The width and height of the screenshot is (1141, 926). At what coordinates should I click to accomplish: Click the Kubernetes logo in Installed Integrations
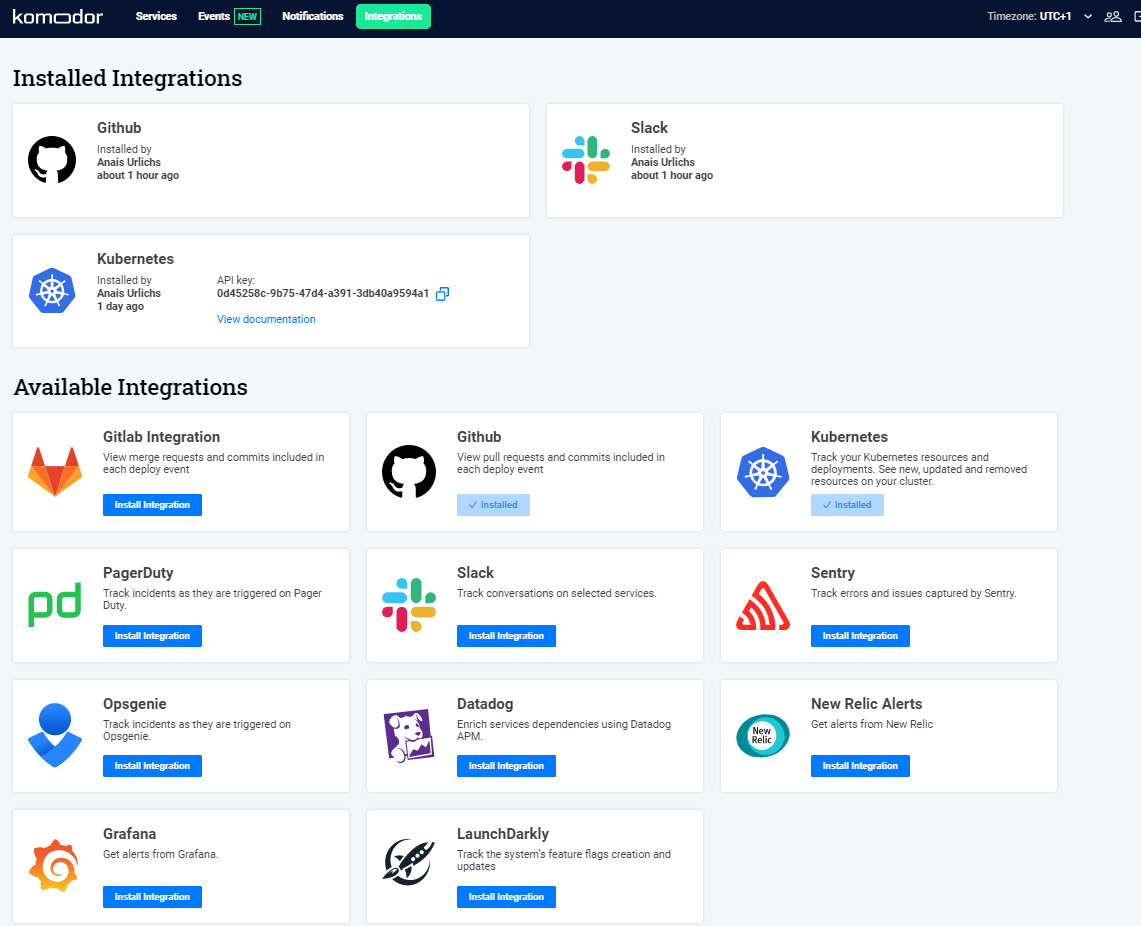(x=52, y=291)
